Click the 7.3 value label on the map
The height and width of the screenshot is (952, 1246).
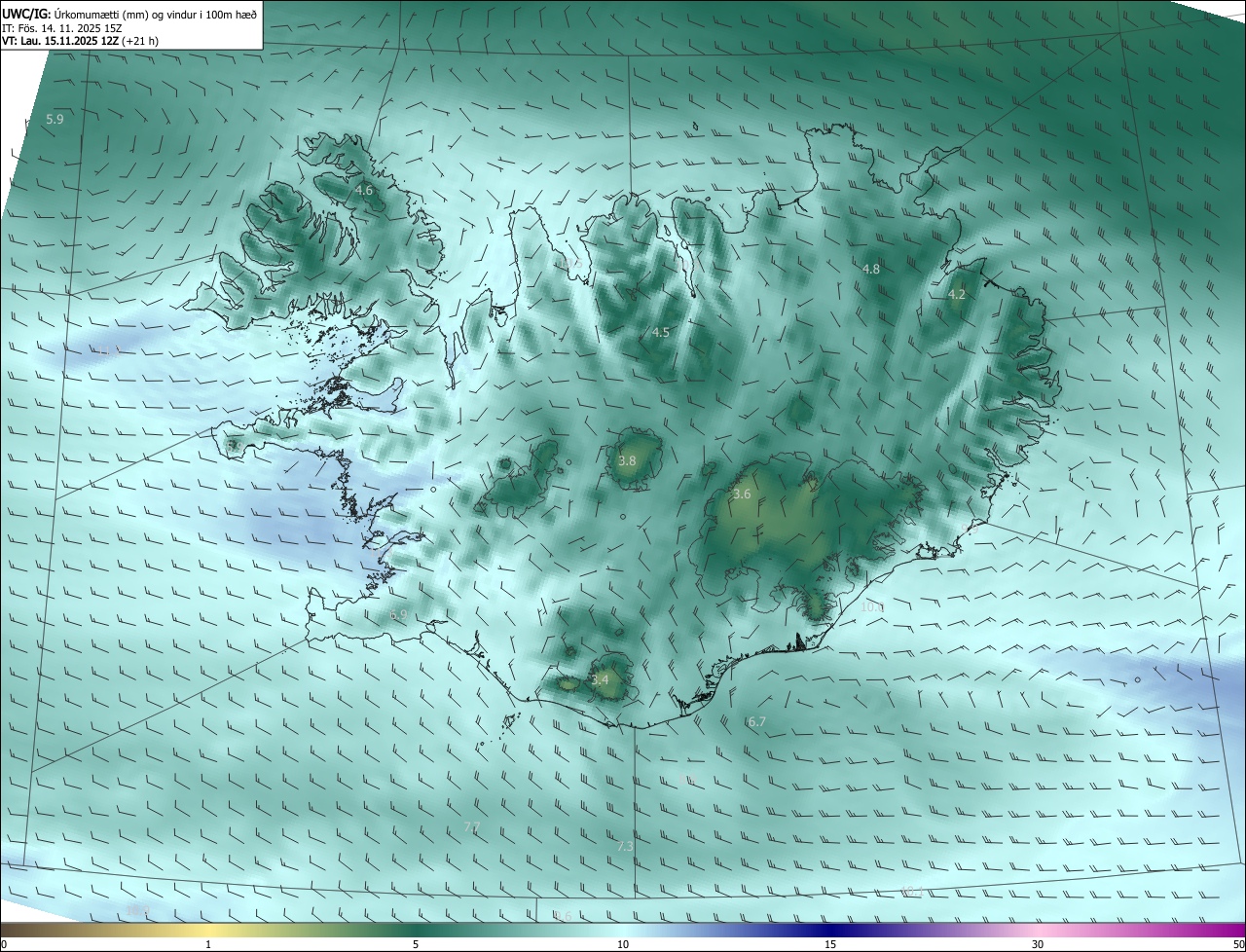pos(625,847)
